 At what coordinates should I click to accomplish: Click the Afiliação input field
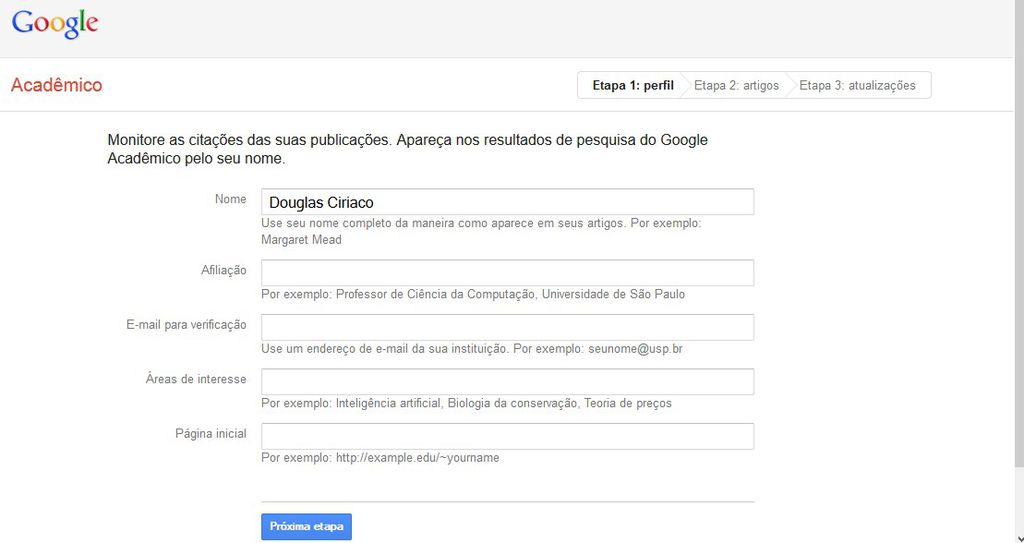(x=507, y=272)
